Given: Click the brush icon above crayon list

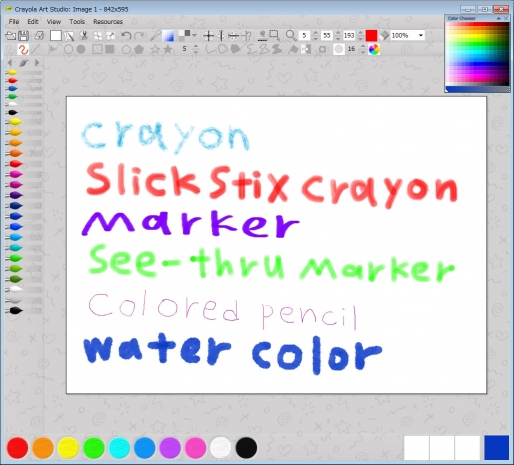Looking at the screenshot, I should [x=23, y=63].
